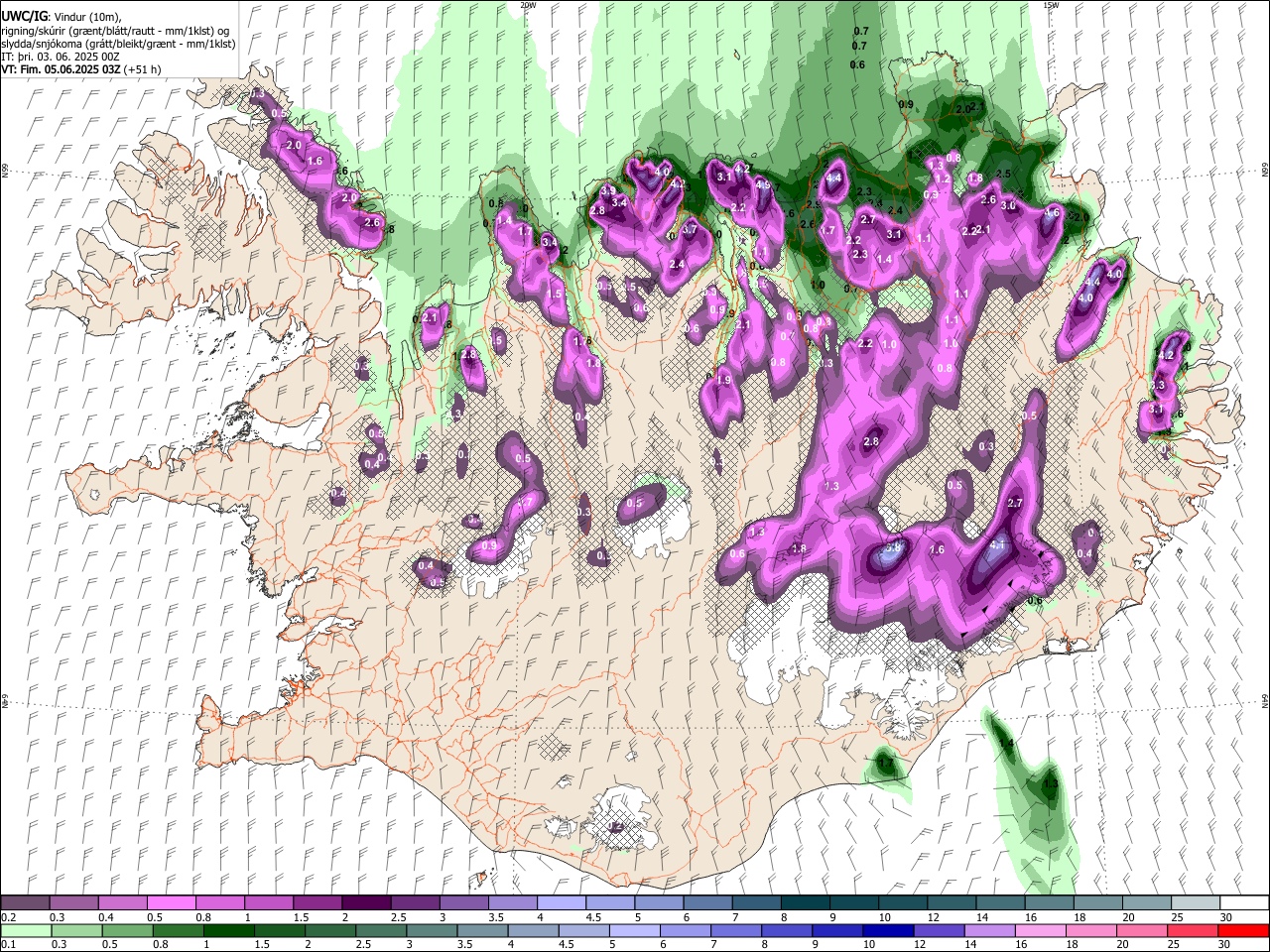This screenshot has width=1270, height=952.
Task: Pick the top legend swatch between 6 and 7
Action: click(707, 903)
